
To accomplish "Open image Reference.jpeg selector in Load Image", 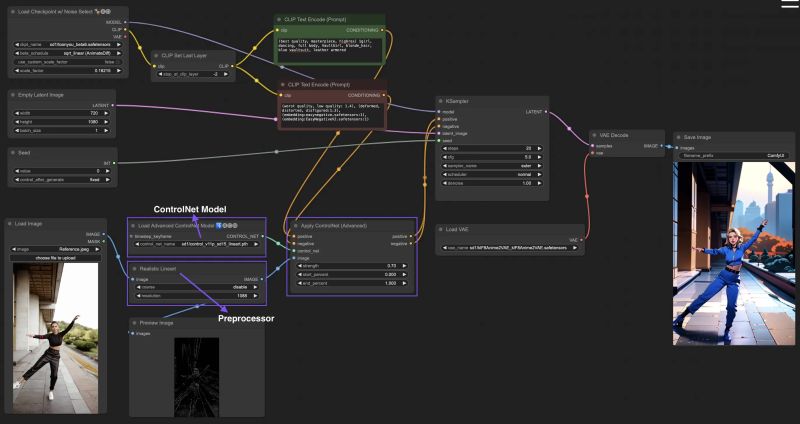I will pyautogui.click(x=56, y=250).
